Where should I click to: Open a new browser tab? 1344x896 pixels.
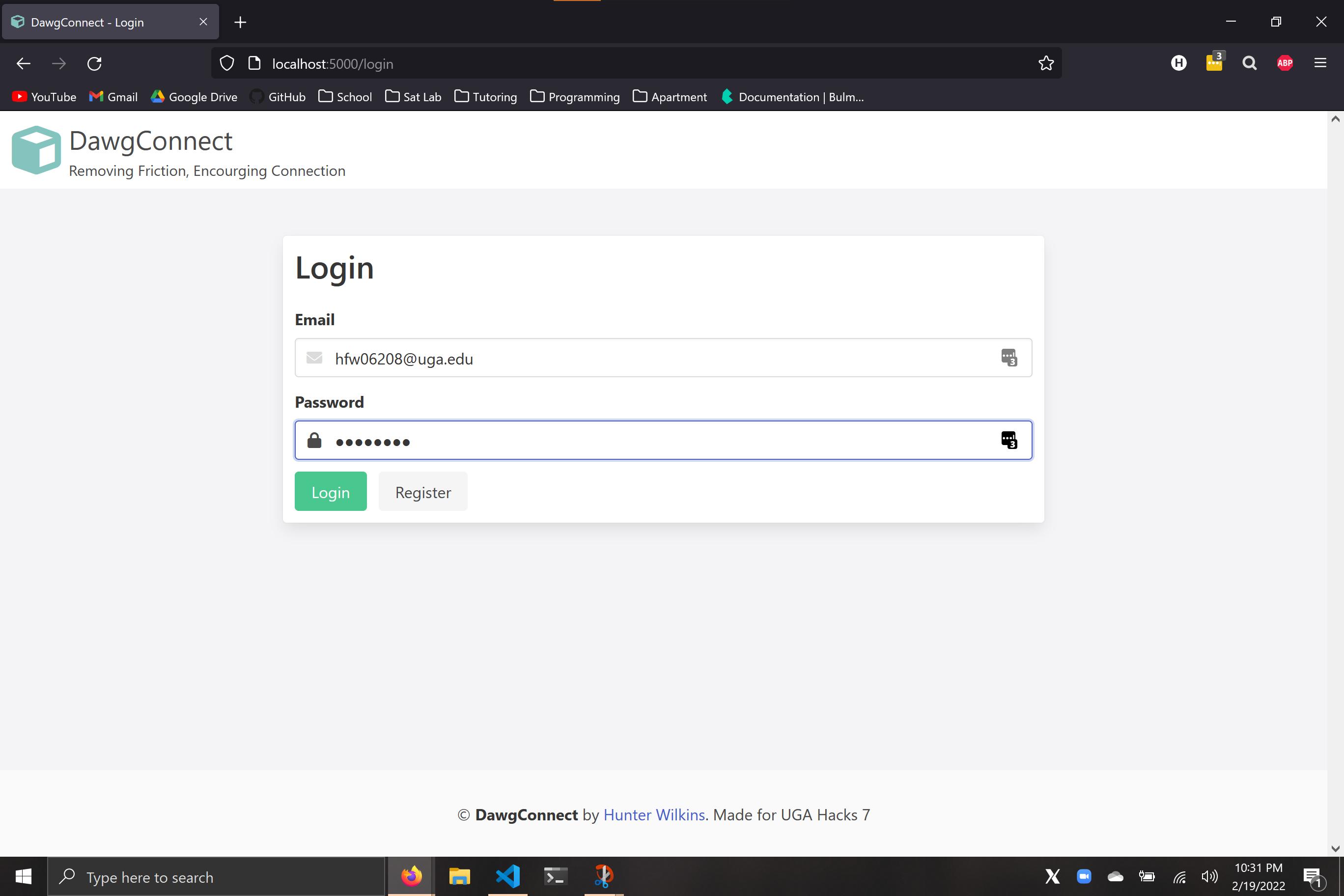click(x=241, y=22)
